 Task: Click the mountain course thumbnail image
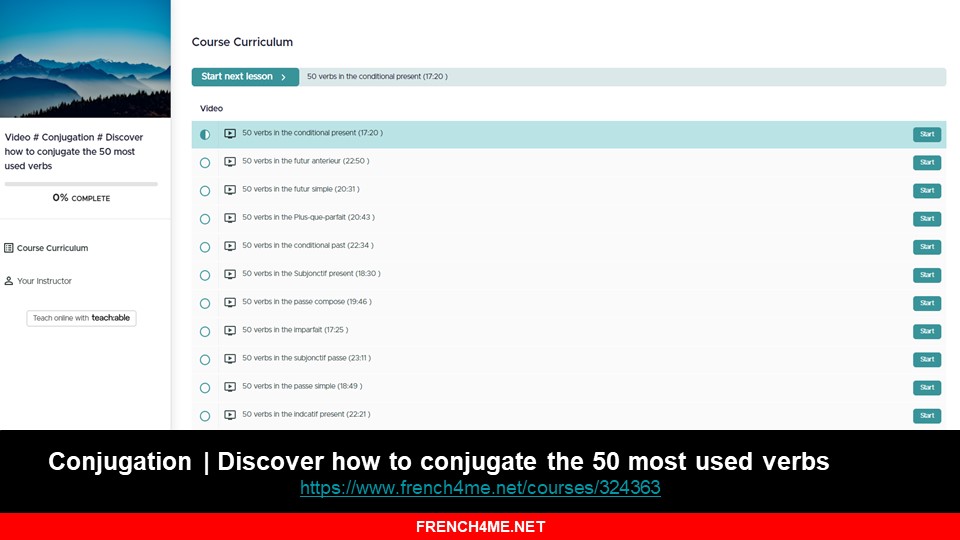point(85,59)
